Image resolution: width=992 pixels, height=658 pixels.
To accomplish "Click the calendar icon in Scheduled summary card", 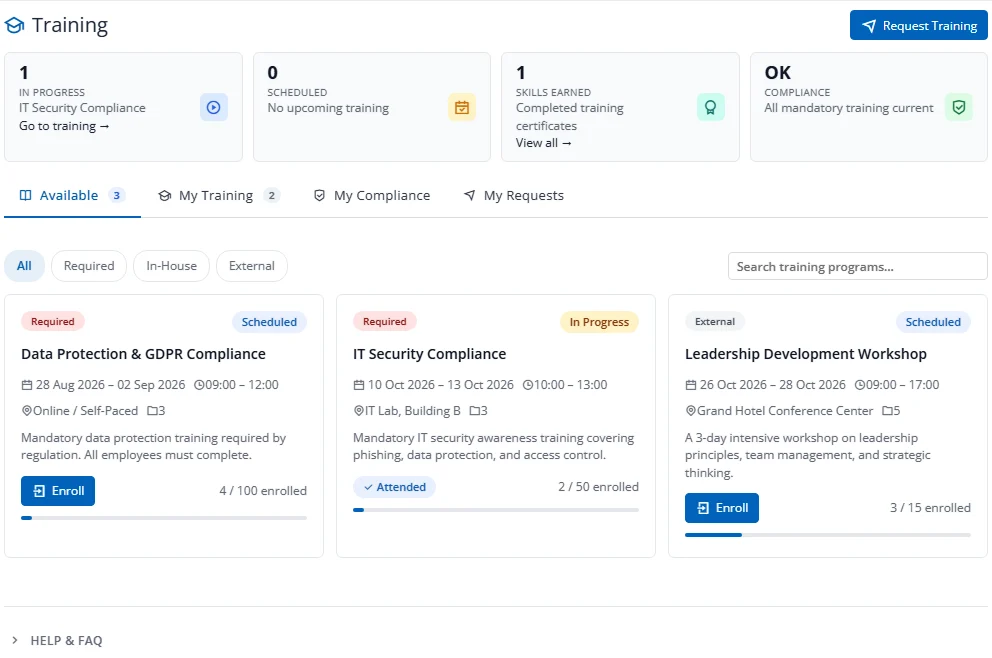I will pyautogui.click(x=462, y=108).
